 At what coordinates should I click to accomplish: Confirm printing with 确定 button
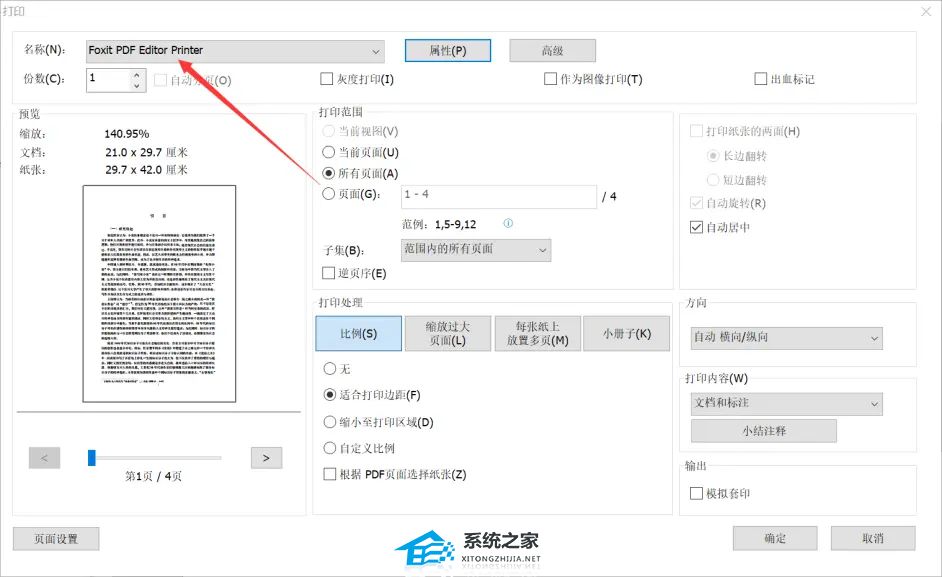click(775, 538)
